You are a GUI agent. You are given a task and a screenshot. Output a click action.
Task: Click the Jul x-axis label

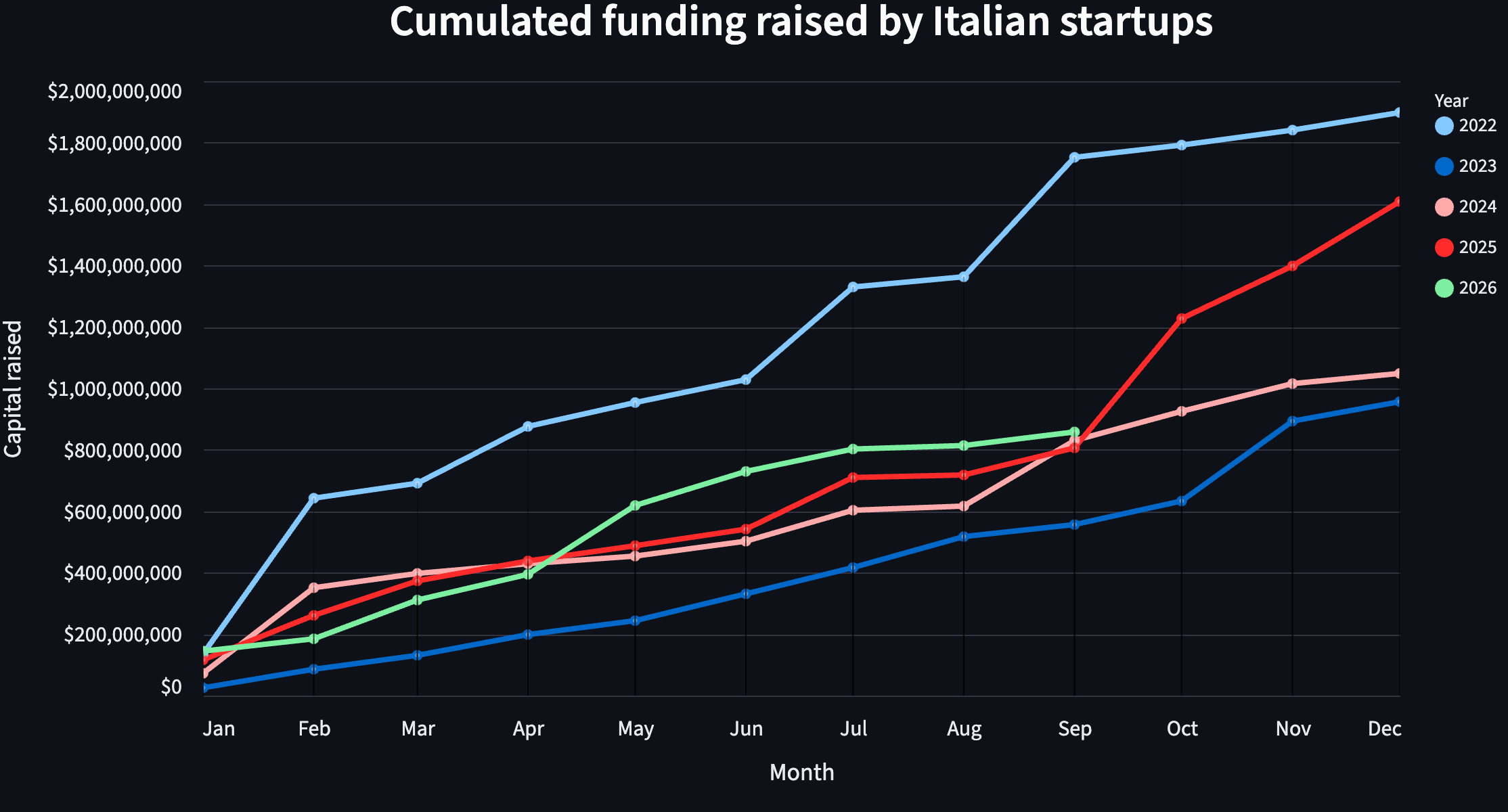[853, 729]
